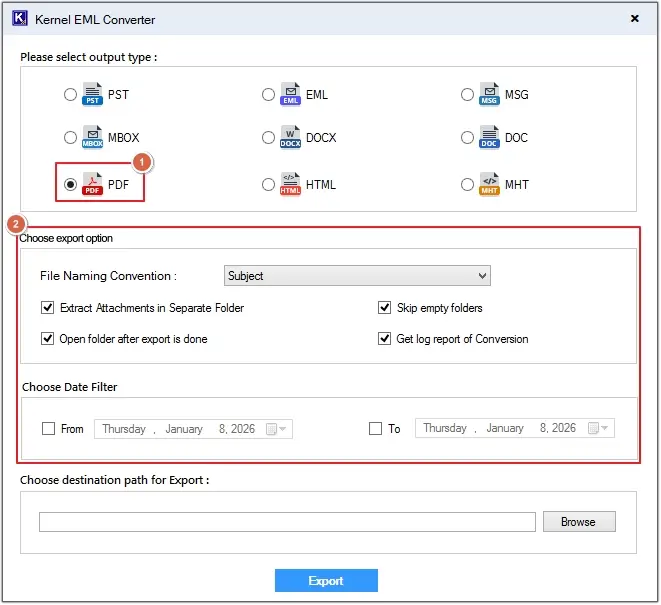Select the HTML output radio button
This screenshot has width=661, height=605.
coord(268,184)
